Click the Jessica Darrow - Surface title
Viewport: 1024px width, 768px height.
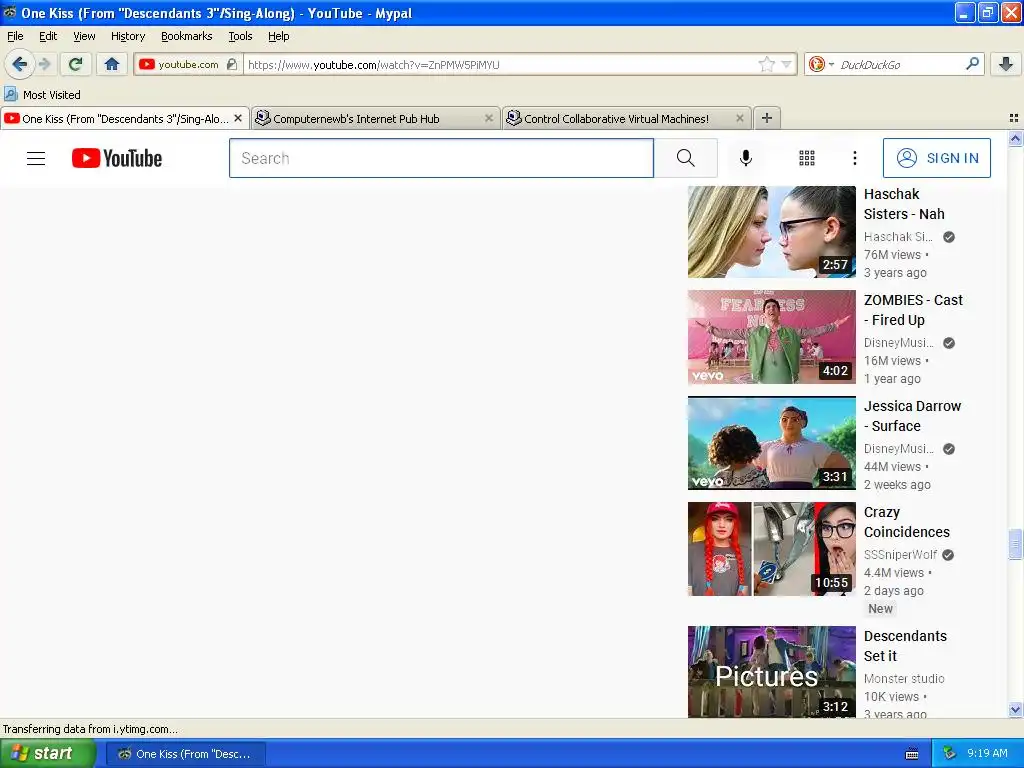(x=912, y=416)
